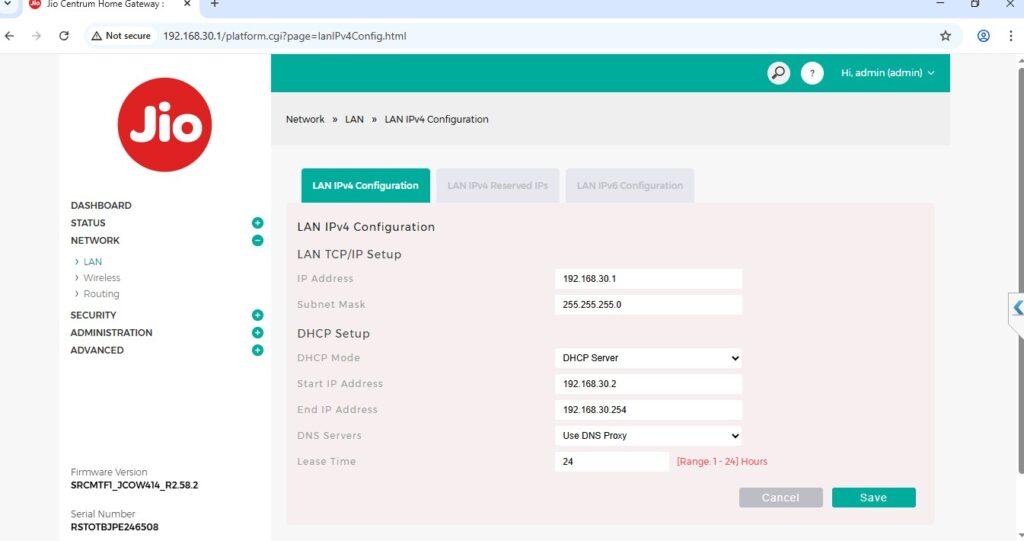Click the DHCP Setup heading
This screenshot has width=1024, height=541.
pos(334,334)
